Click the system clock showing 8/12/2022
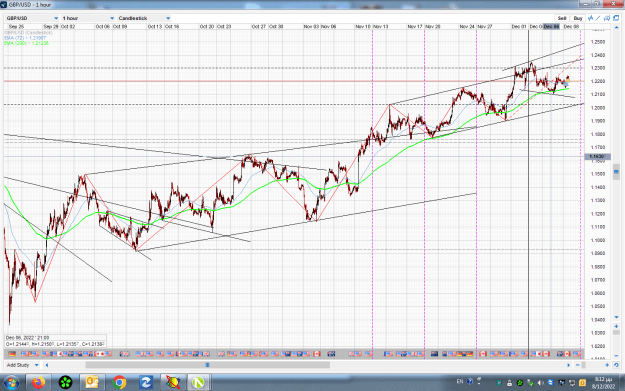The height and width of the screenshot is (391, 625). click(603, 383)
